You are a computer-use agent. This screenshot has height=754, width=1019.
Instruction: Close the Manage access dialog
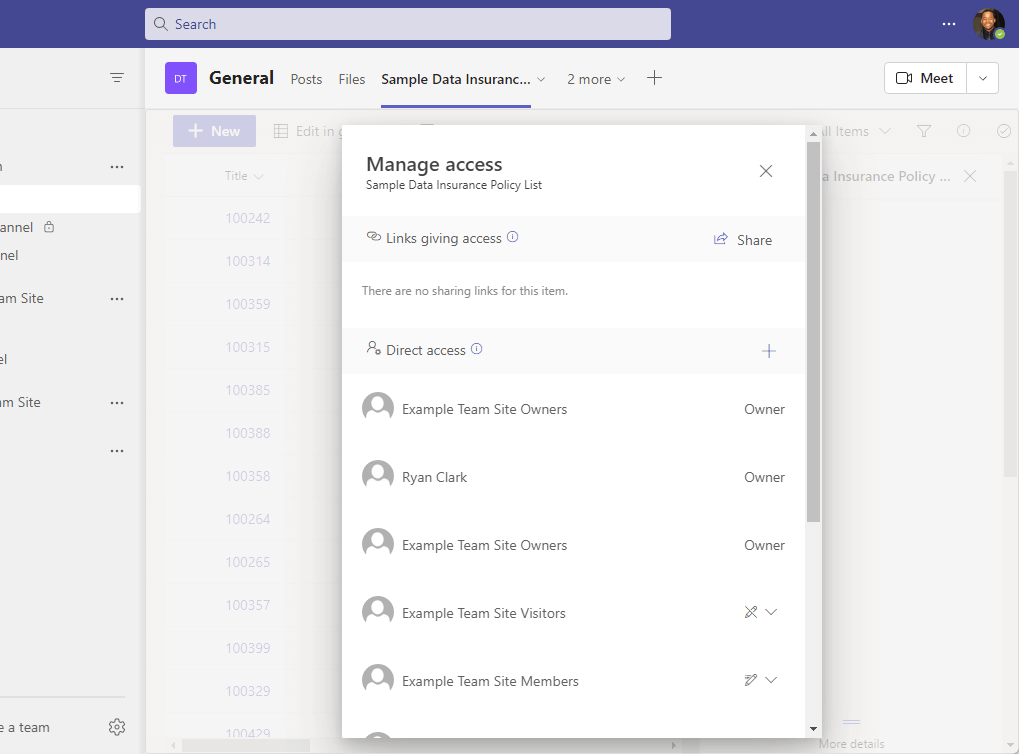pyautogui.click(x=766, y=171)
